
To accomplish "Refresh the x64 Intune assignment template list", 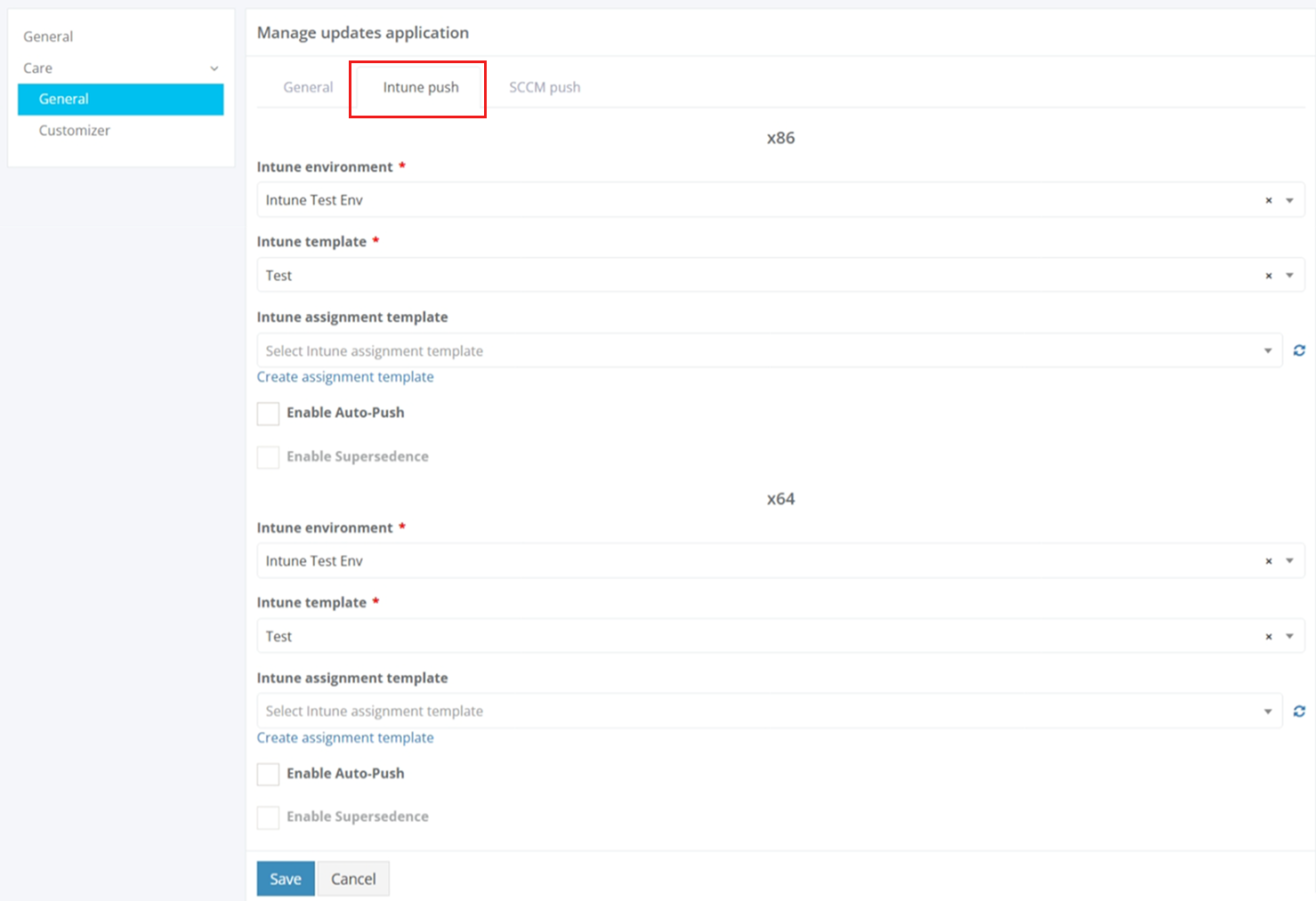I will [1299, 712].
